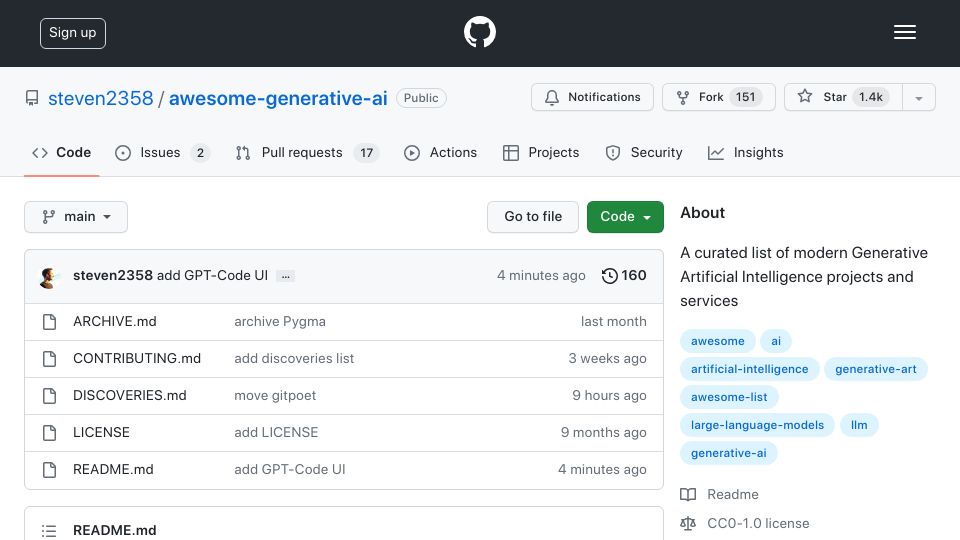Click the file icon beside ARCHIVE.md

(x=50, y=322)
